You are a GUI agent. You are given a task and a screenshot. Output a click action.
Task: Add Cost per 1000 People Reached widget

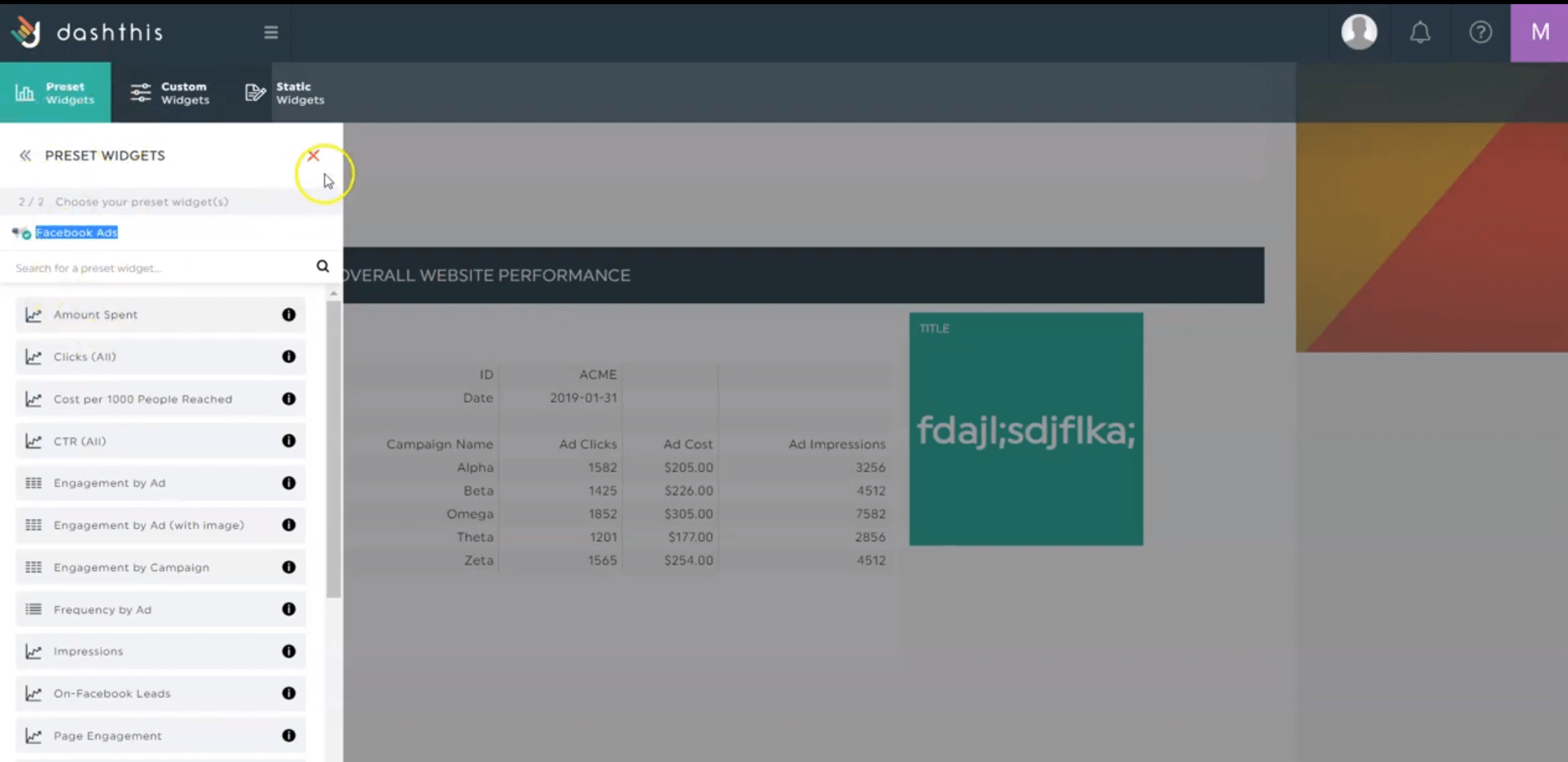161,399
